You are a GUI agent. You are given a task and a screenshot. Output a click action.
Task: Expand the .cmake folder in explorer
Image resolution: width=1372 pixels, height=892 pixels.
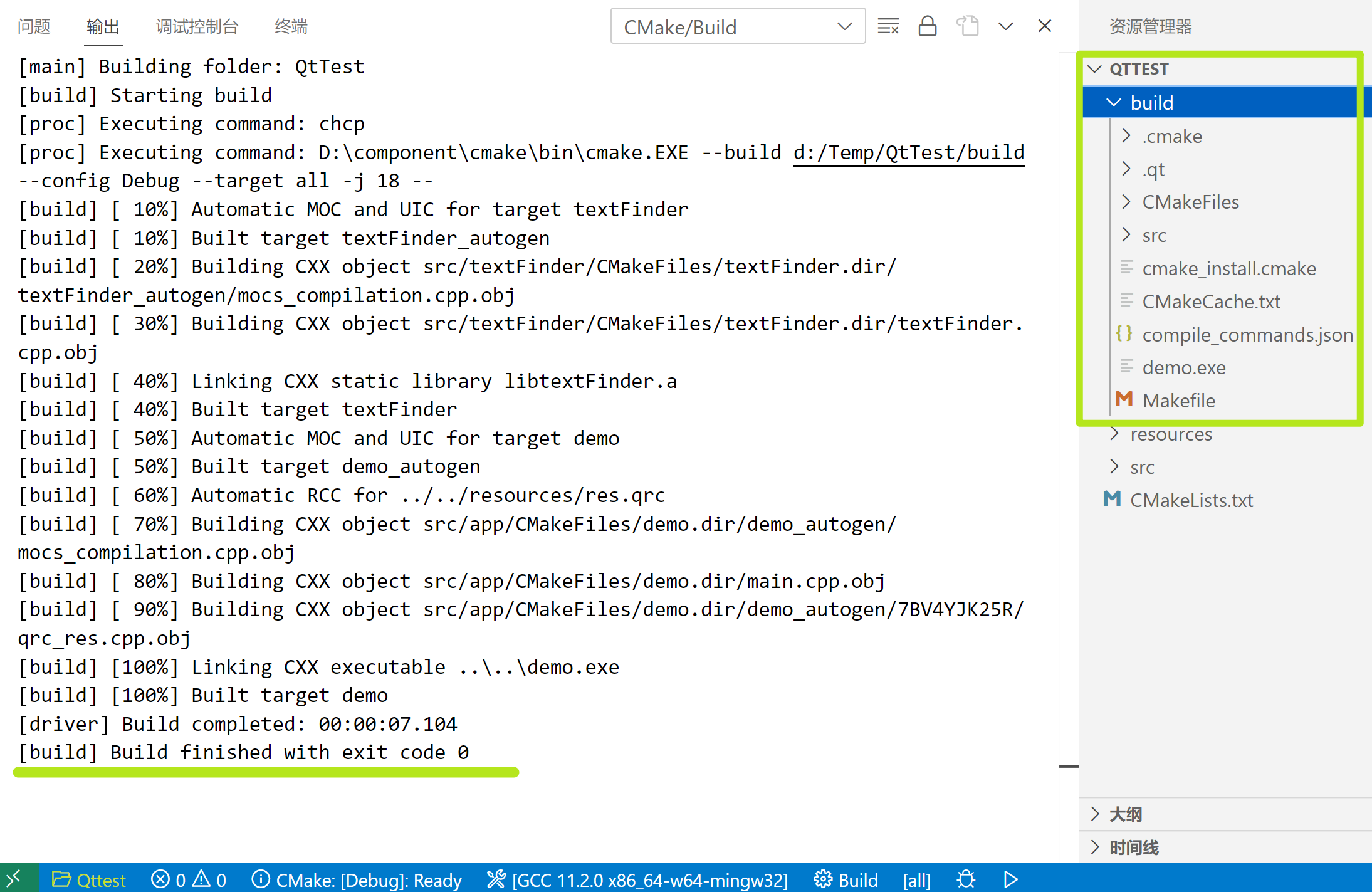[1125, 135]
